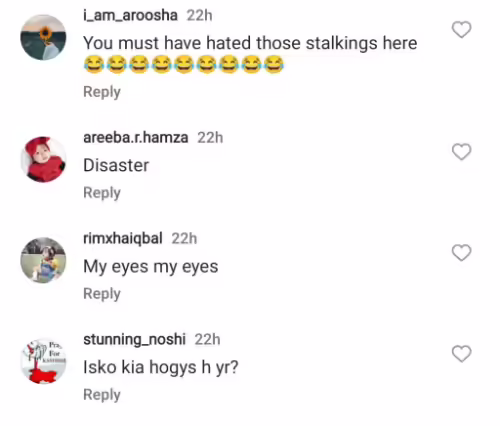
Task: Open stunning_noshi's red map avatar
Action: click(43, 361)
